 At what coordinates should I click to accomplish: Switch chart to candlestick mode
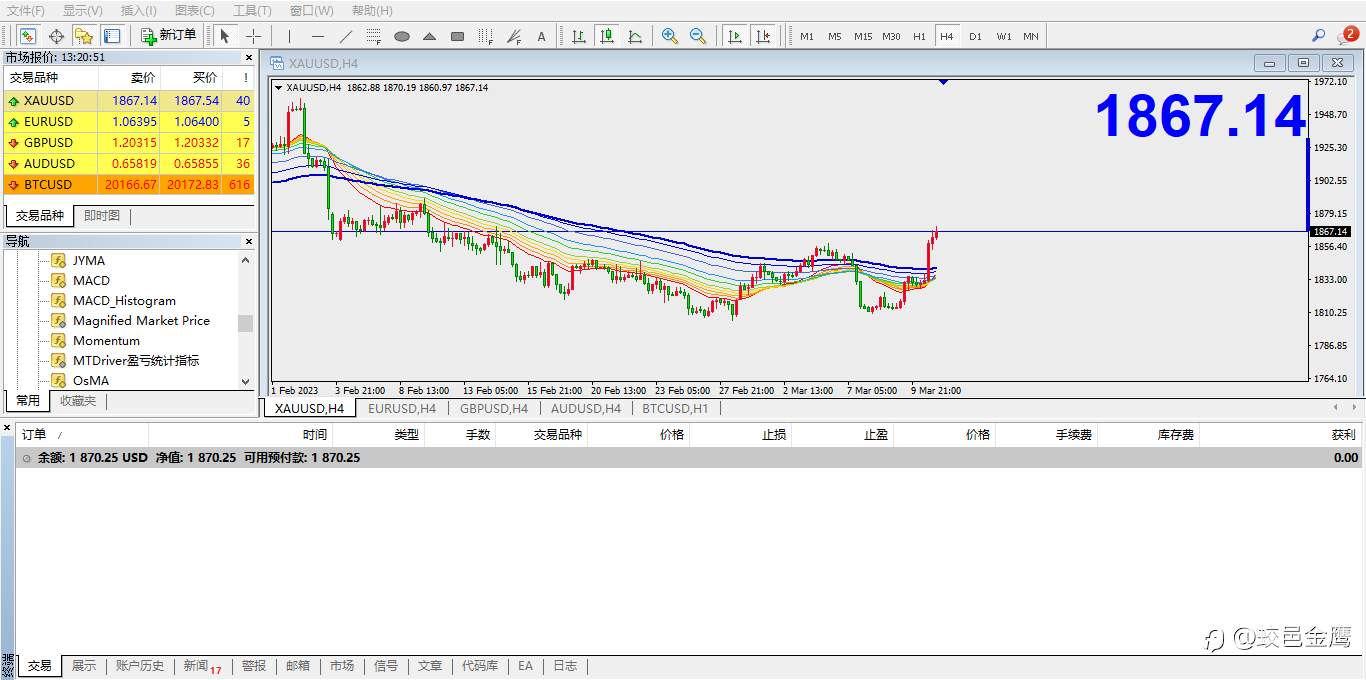point(607,36)
